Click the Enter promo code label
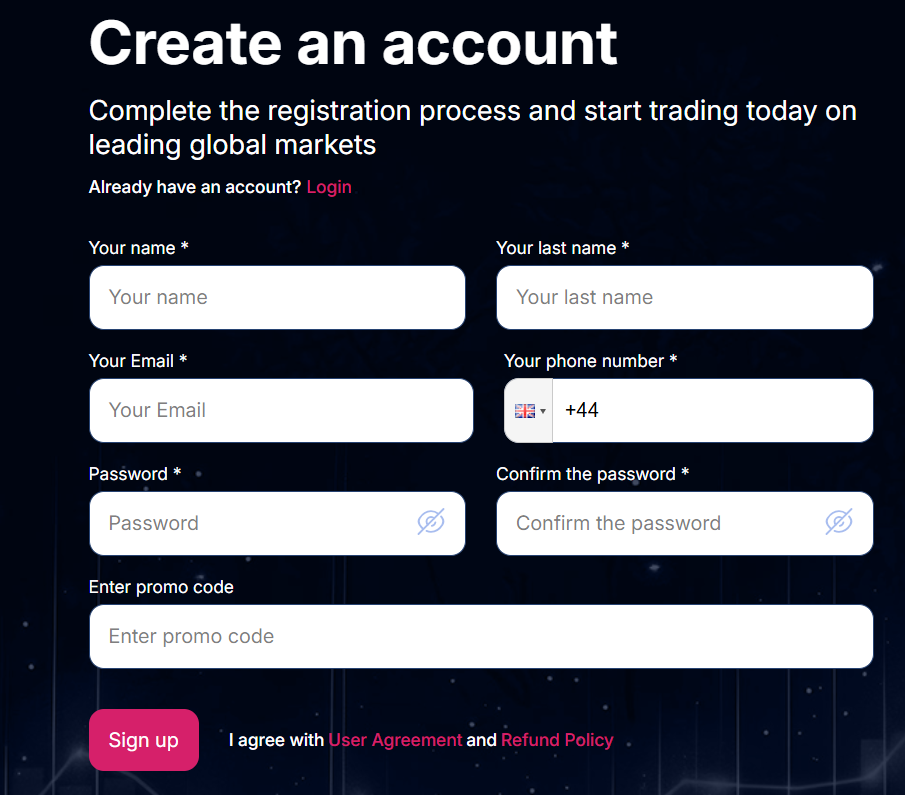905x795 pixels. (x=161, y=587)
